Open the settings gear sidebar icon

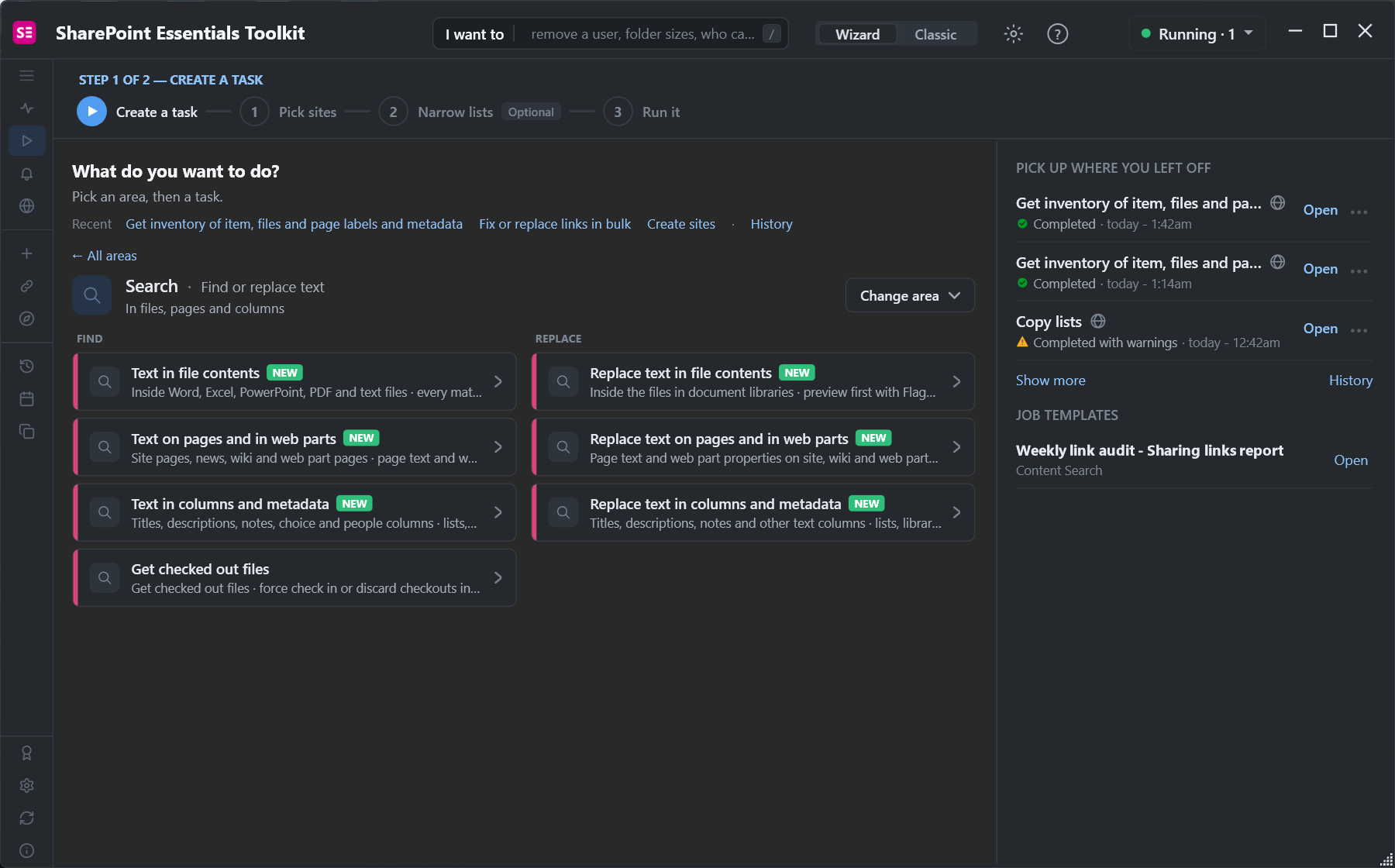26,785
